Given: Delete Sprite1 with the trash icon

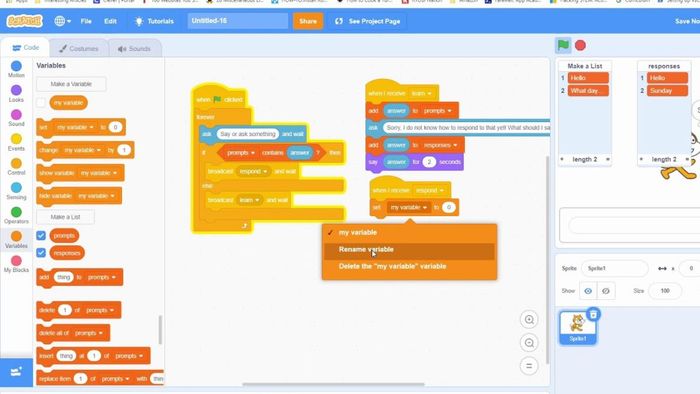Looking at the screenshot, I should pos(593,315).
